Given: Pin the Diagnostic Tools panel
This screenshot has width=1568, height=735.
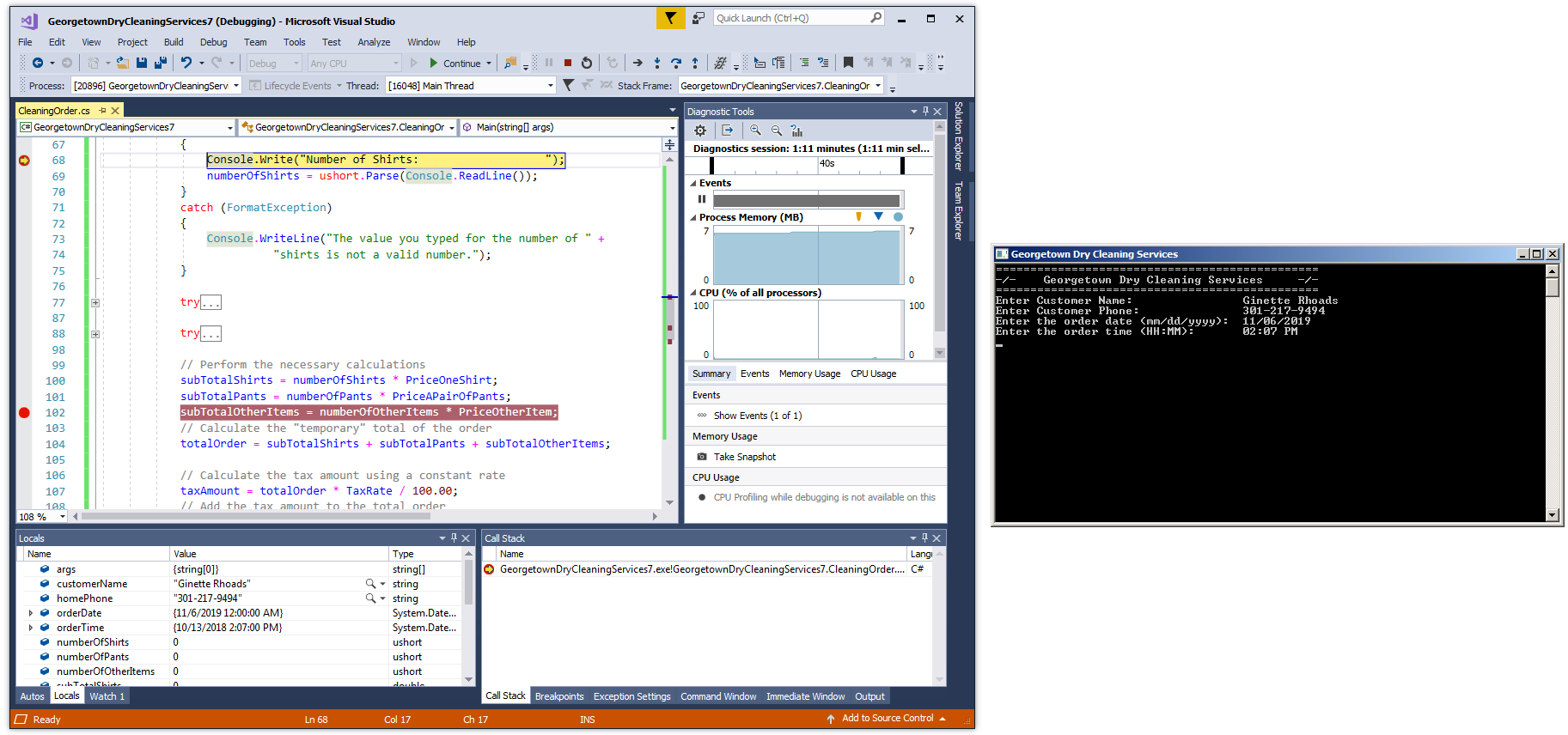Looking at the screenshot, I should 925,112.
